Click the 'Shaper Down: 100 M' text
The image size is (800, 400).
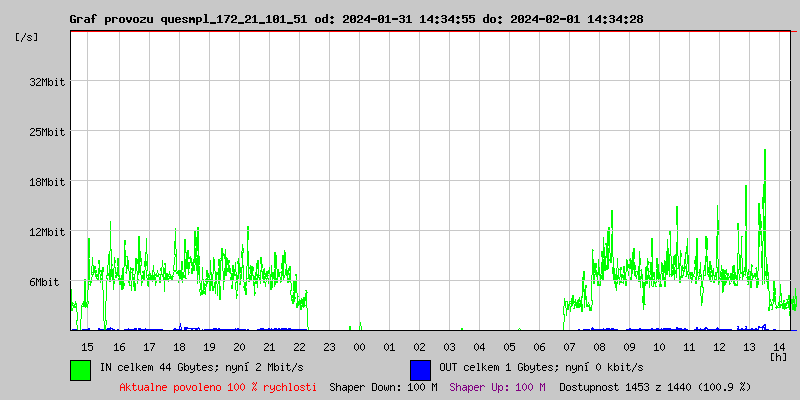[383, 386]
